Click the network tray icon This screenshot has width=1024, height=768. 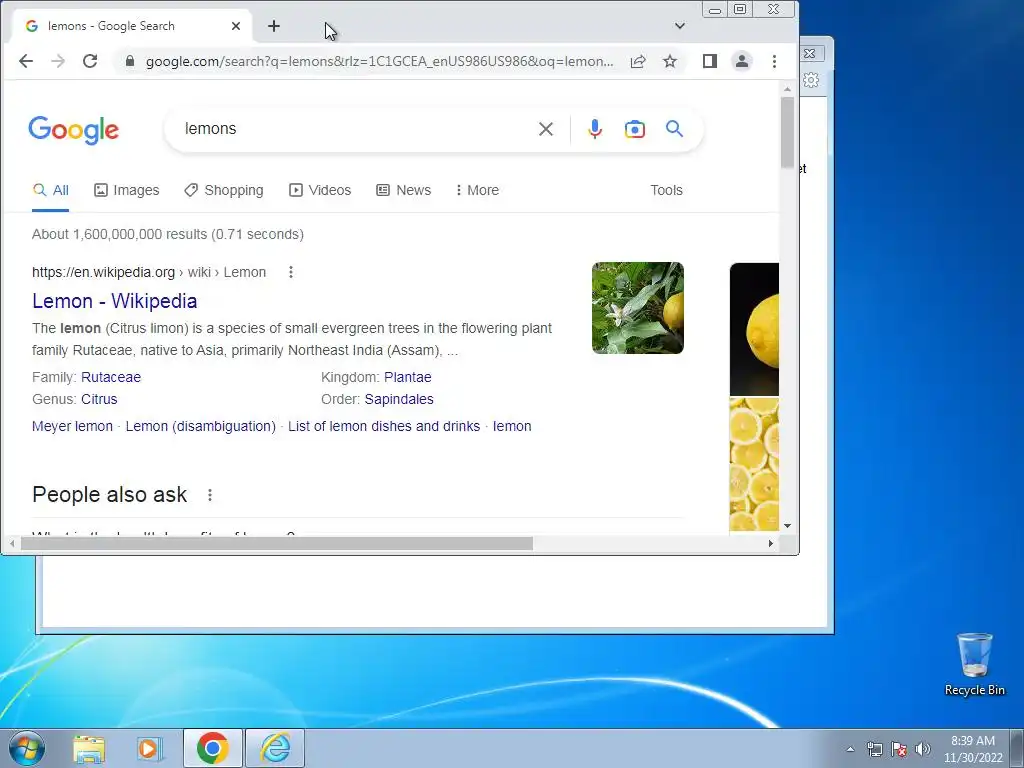click(x=874, y=750)
